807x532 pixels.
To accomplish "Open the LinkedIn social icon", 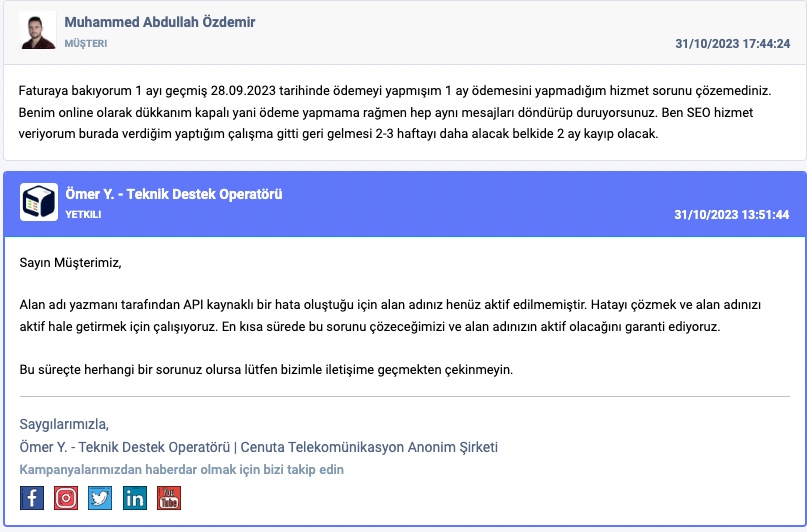I will (135, 498).
